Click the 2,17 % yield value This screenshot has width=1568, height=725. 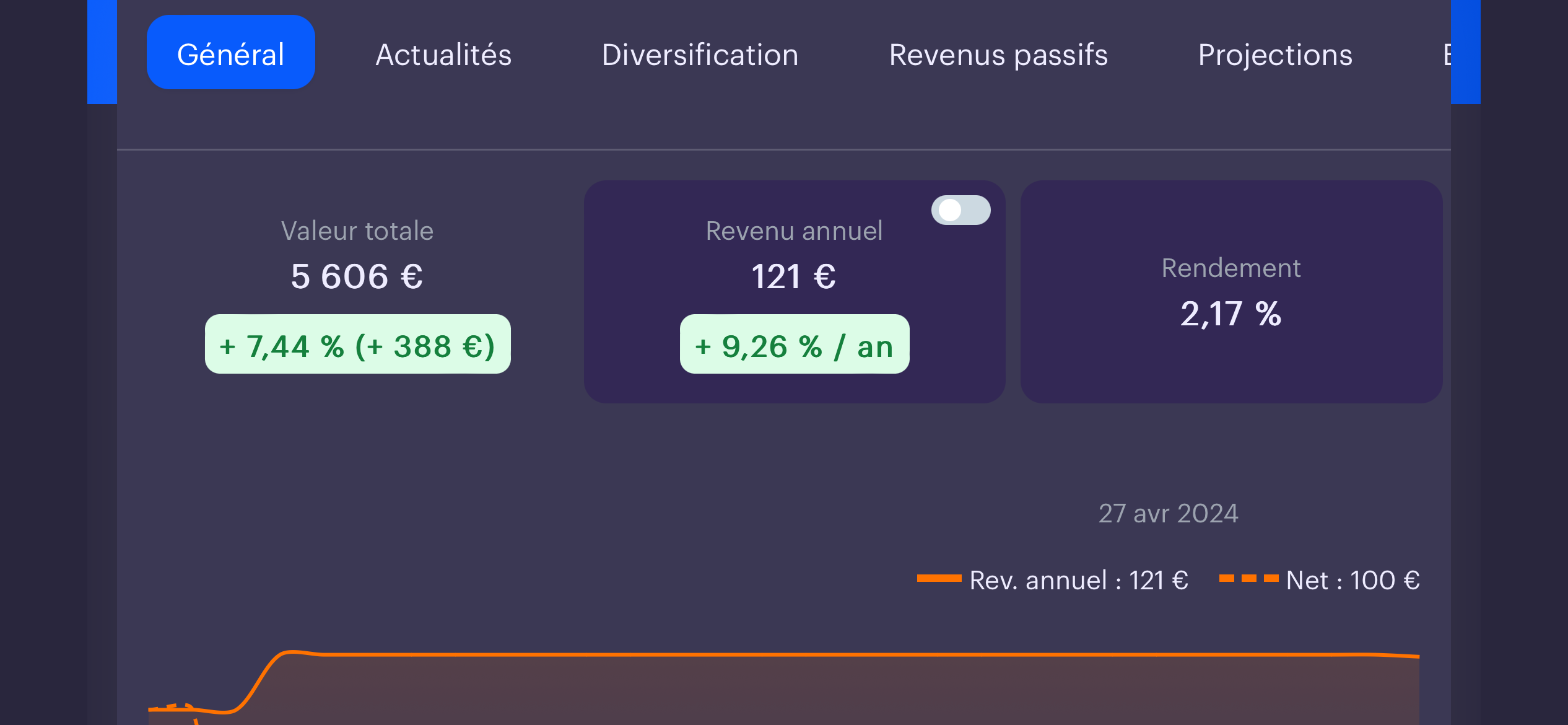tap(1230, 314)
